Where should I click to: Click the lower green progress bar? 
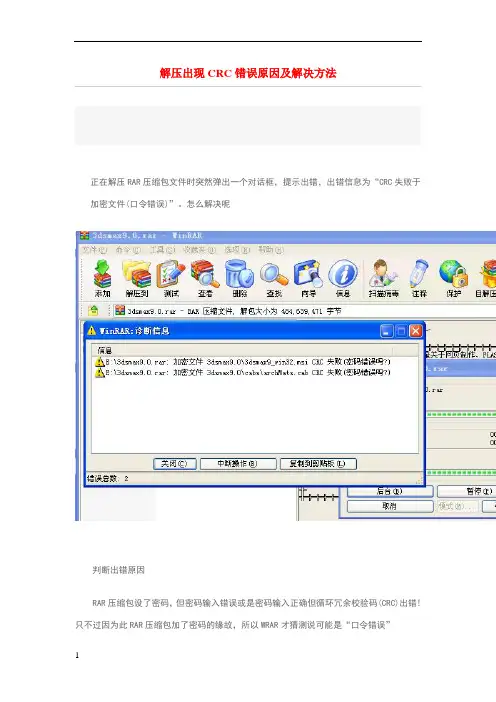(x=461, y=472)
